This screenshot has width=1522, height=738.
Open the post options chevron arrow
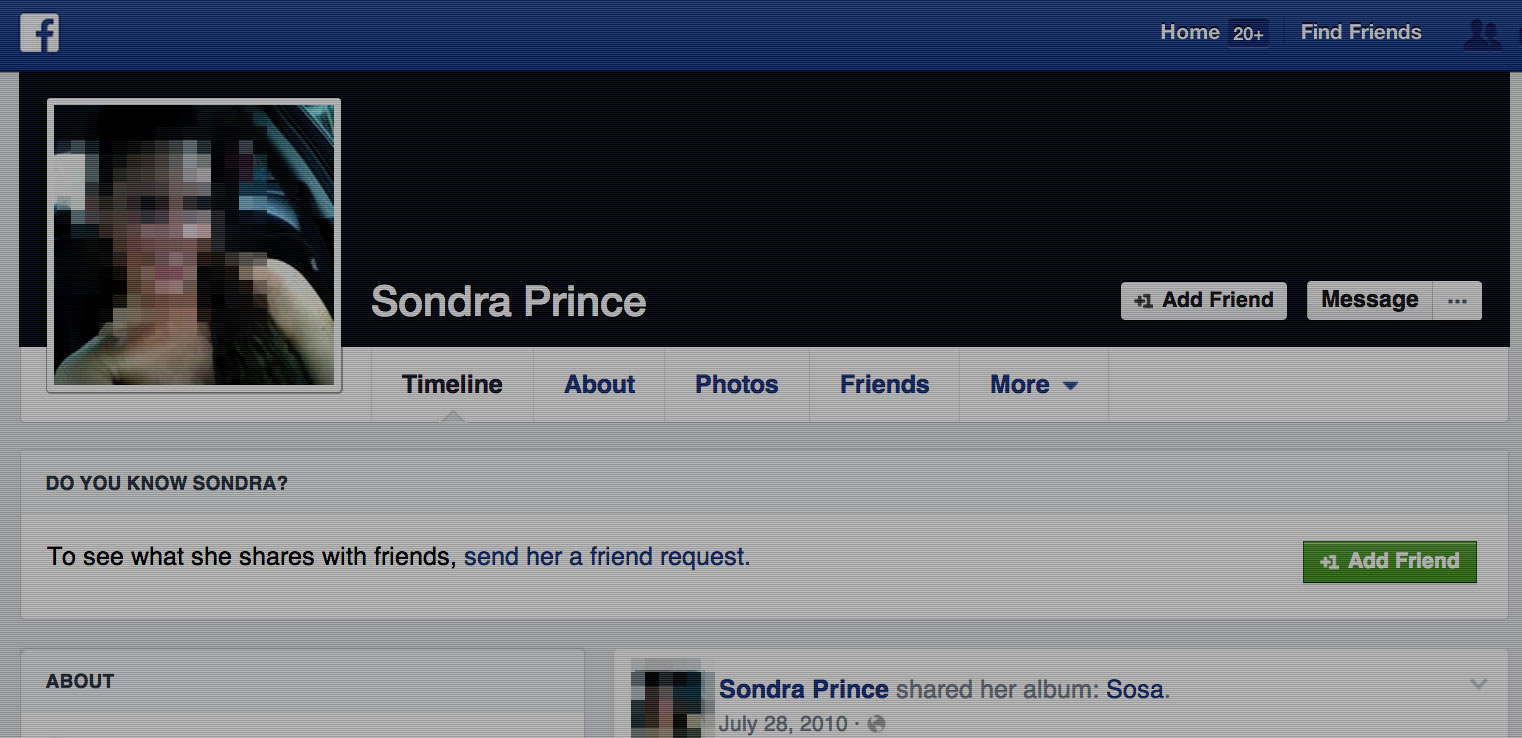pos(1478,685)
